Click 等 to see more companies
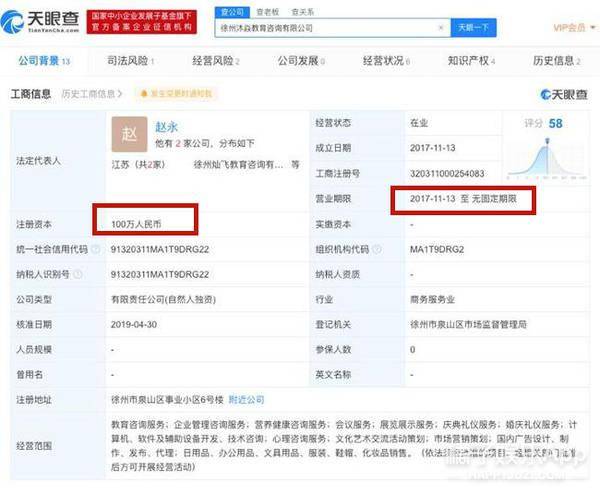 point(295,165)
